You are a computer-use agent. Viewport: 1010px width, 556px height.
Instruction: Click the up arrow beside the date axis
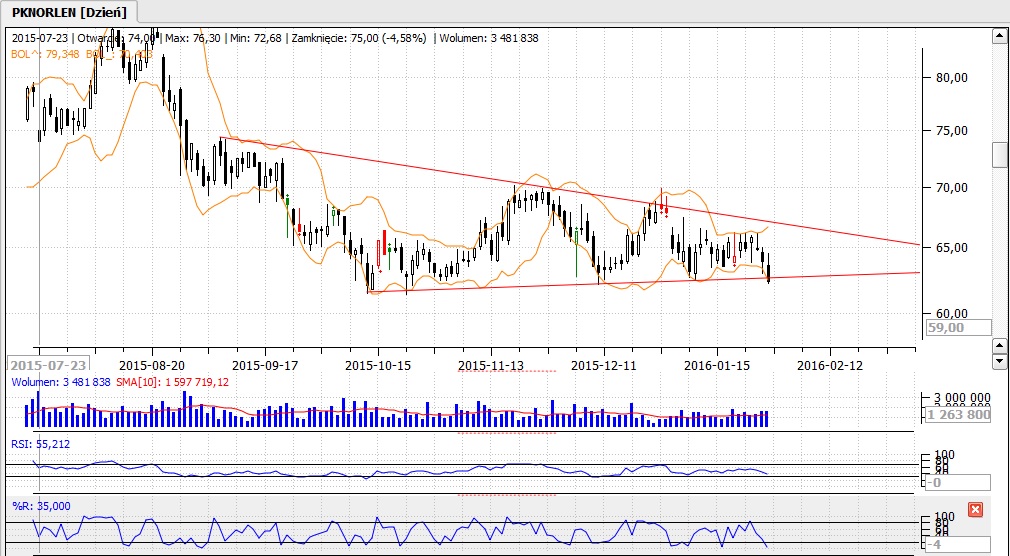tap(998, 344)
